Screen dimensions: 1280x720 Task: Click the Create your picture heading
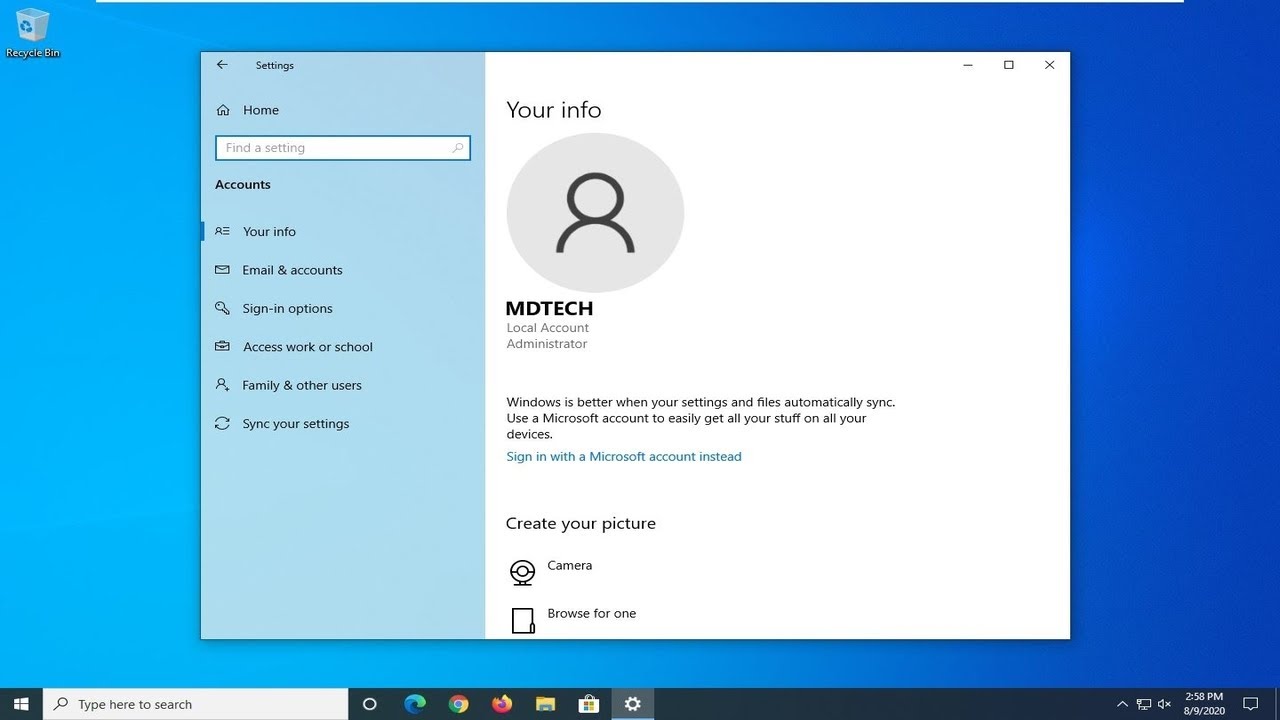(x=581, y=523)
